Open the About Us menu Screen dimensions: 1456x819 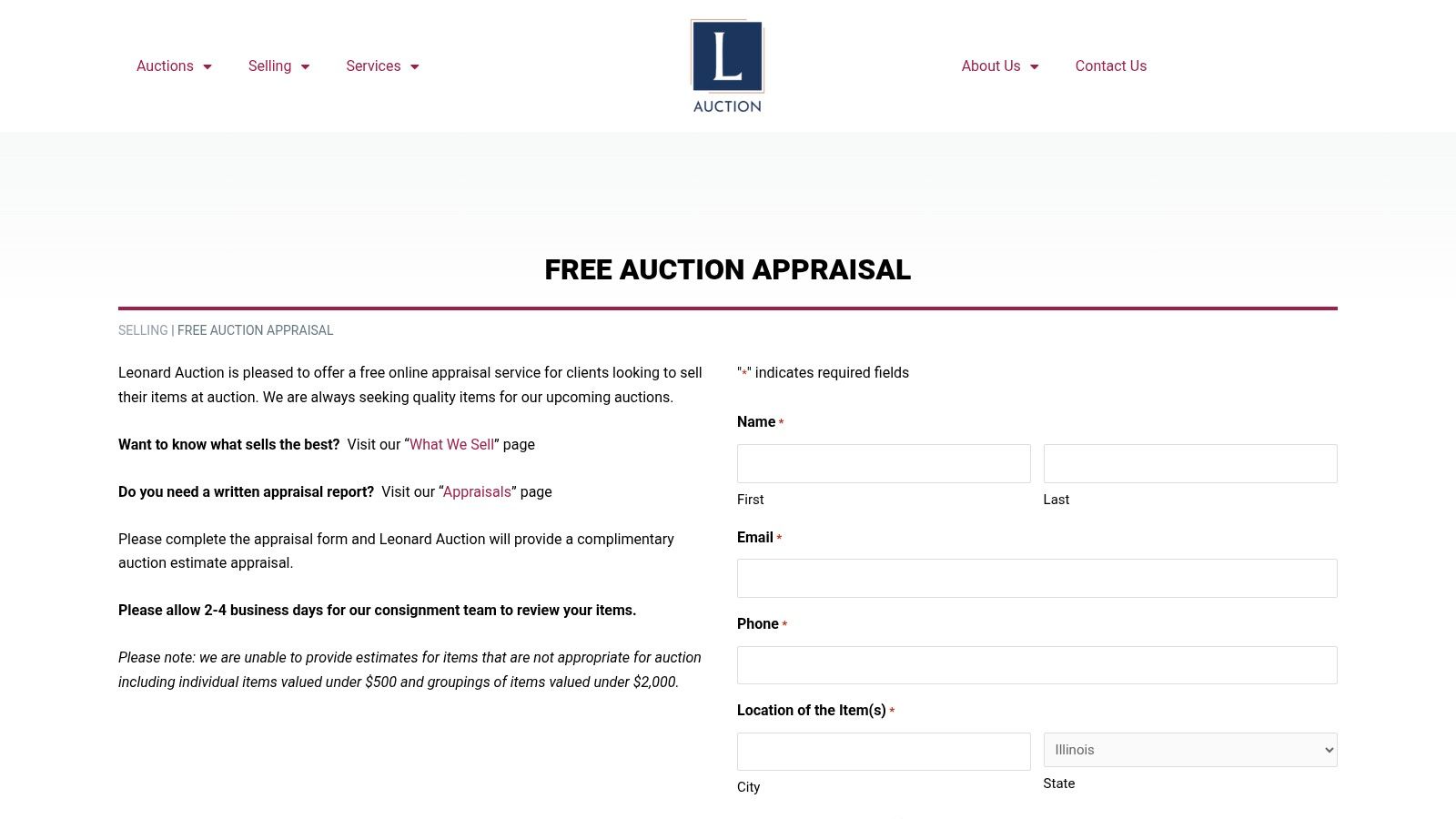click(x=990, y=66)
